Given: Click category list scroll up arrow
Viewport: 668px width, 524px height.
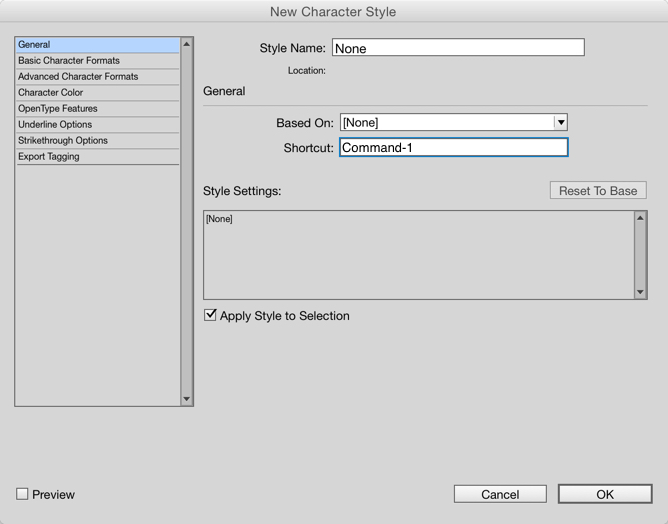Looking at the screenshot, I should (187, 44).
